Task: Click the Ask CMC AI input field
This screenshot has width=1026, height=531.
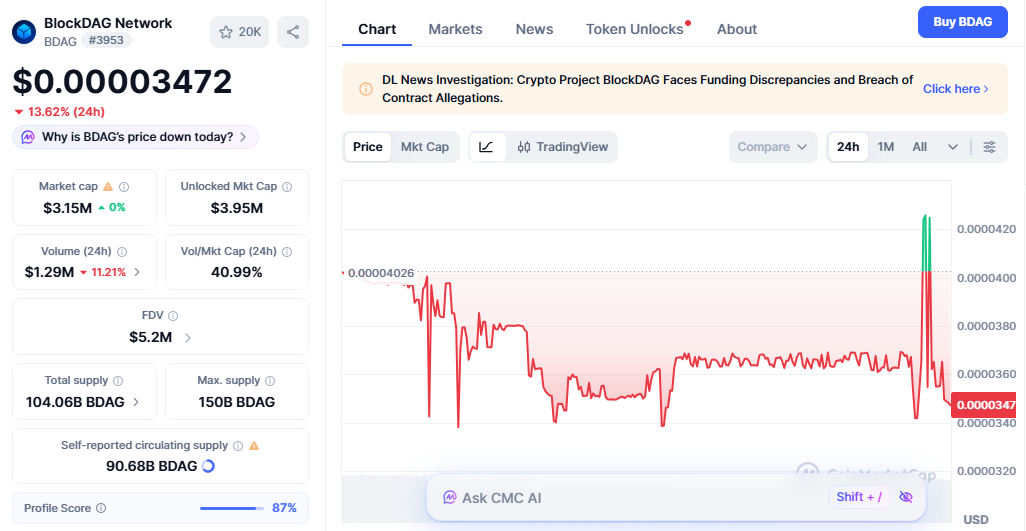Action: click(x=676, y=498)
